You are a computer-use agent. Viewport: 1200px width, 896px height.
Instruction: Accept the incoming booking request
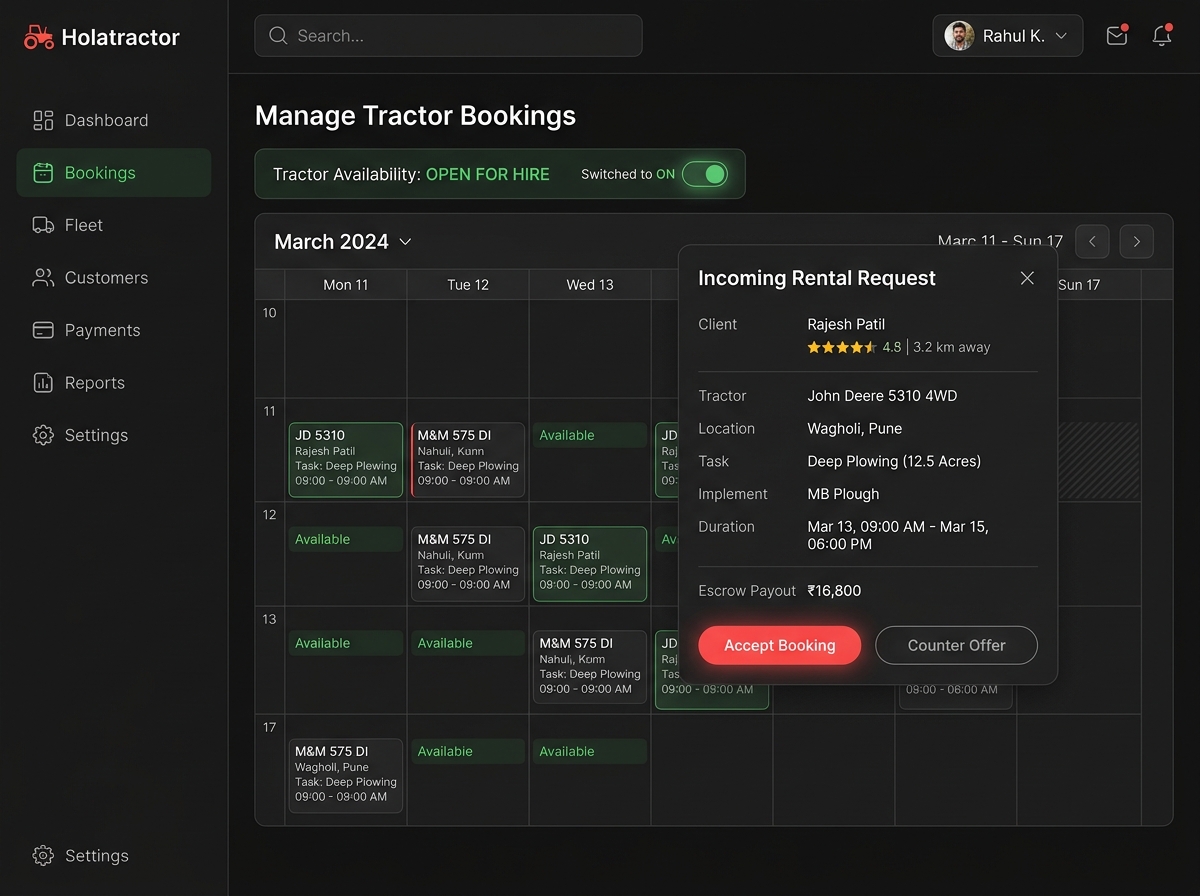[x=780, y=646]
